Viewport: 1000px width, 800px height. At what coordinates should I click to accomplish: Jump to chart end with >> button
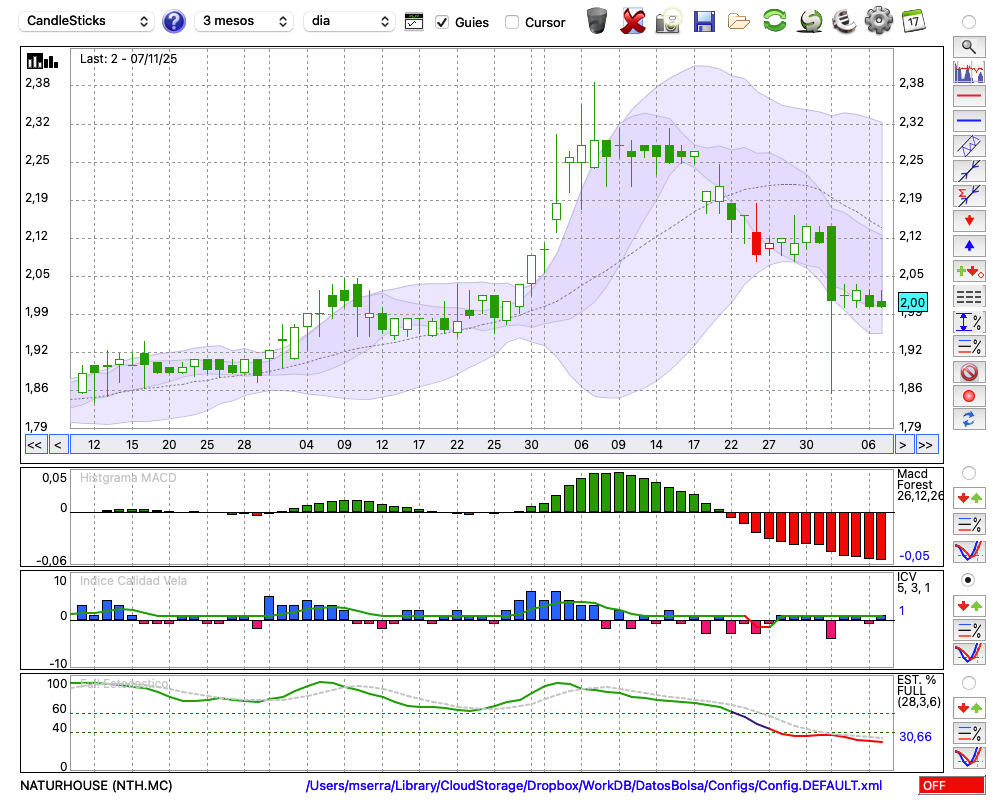tap(926, 445)
